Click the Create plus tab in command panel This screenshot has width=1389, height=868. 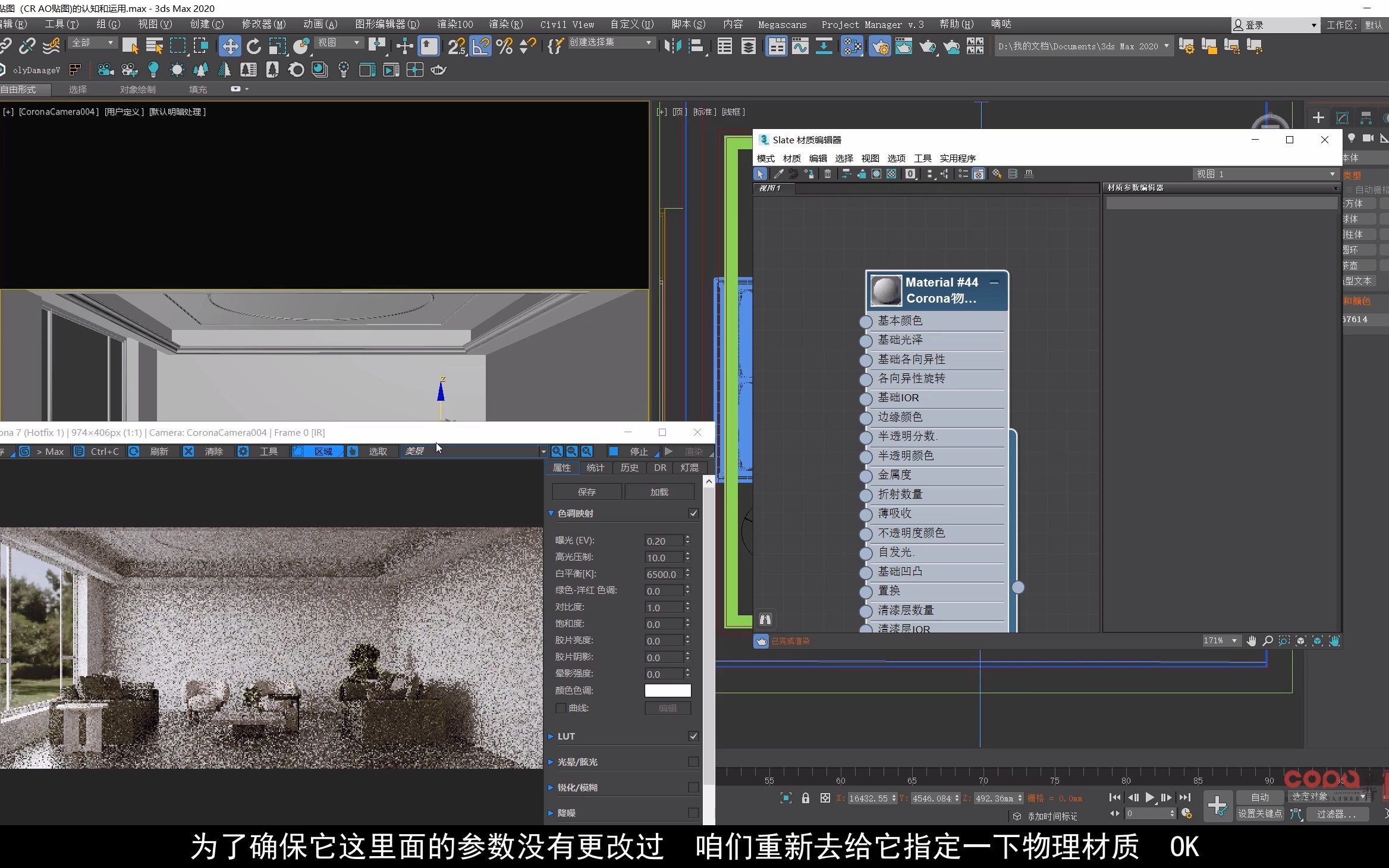click(1318, 118)
